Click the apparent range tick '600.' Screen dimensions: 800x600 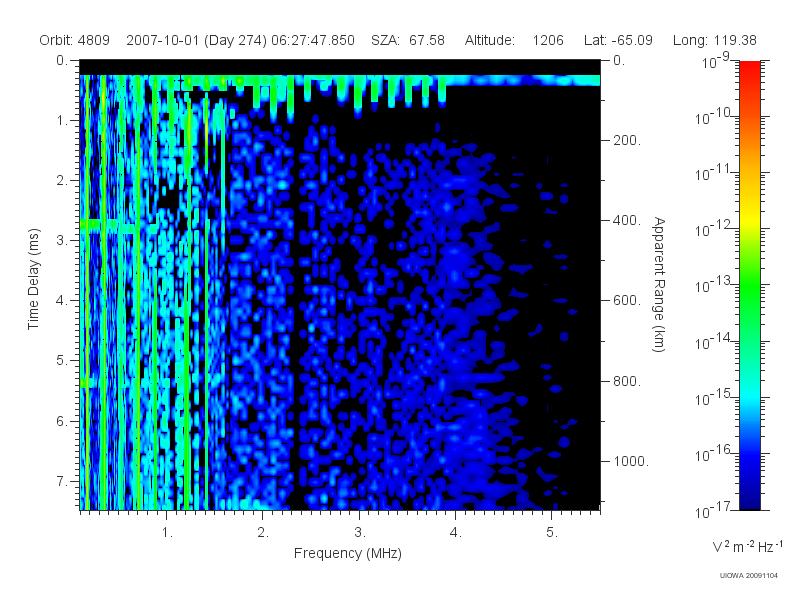pos(627,301)
